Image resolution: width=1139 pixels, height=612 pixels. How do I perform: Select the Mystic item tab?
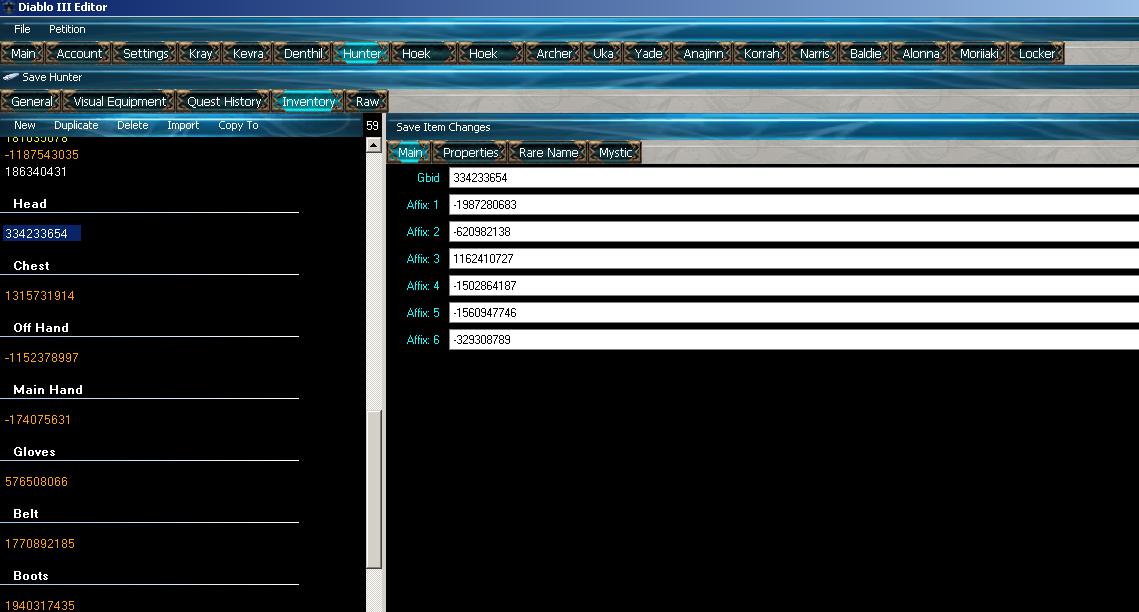click(615, 152)
